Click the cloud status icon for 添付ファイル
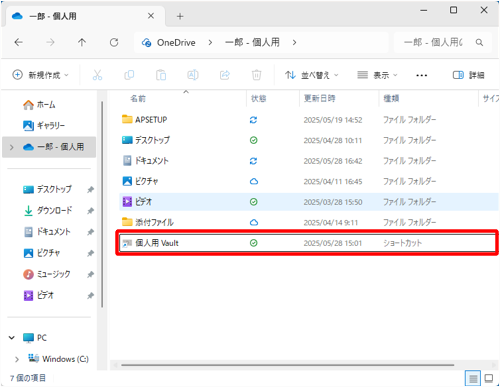This screenshot has height=387, width=500. 254,222
